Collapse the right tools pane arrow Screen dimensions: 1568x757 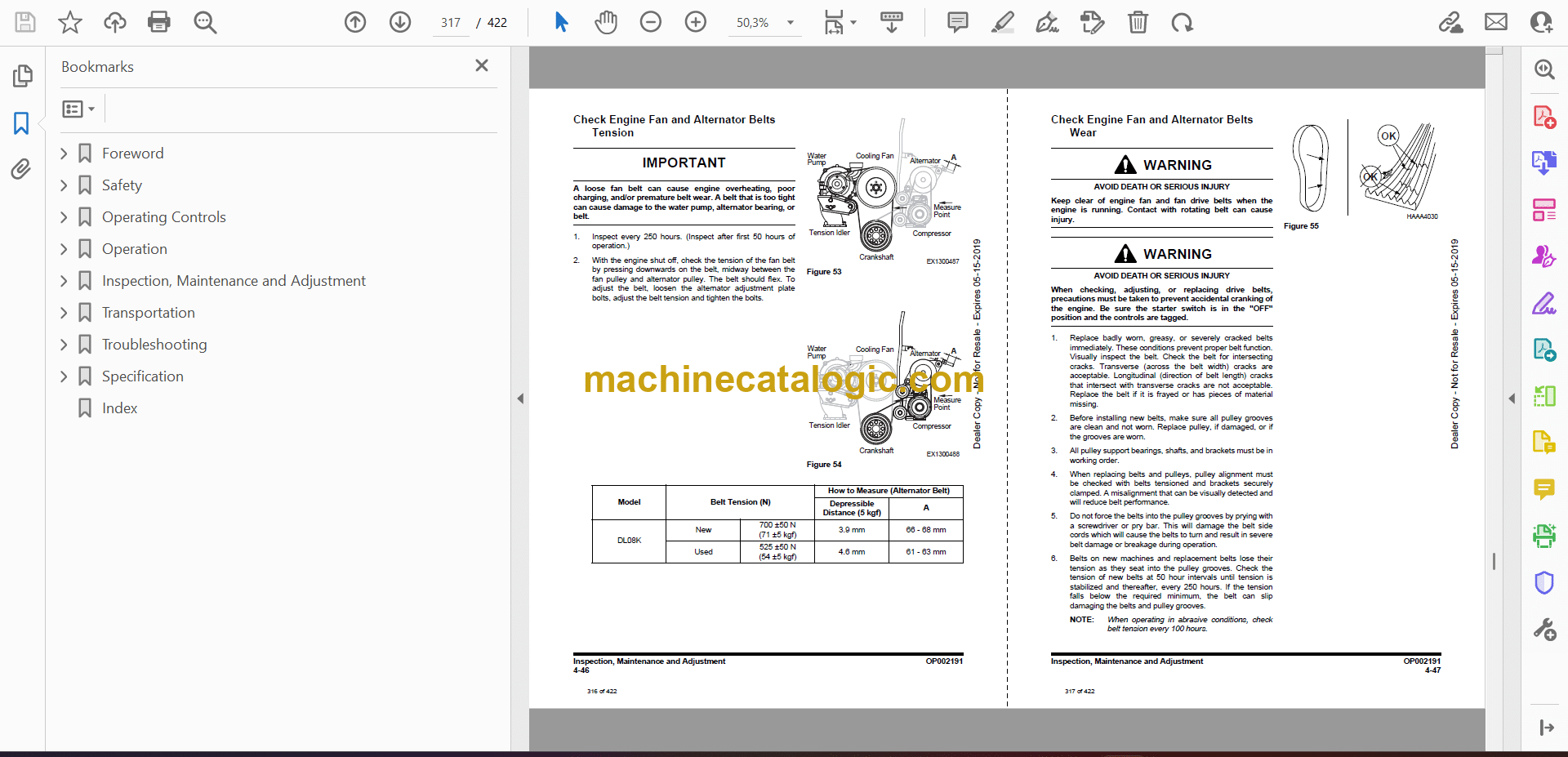[1512, 399]
